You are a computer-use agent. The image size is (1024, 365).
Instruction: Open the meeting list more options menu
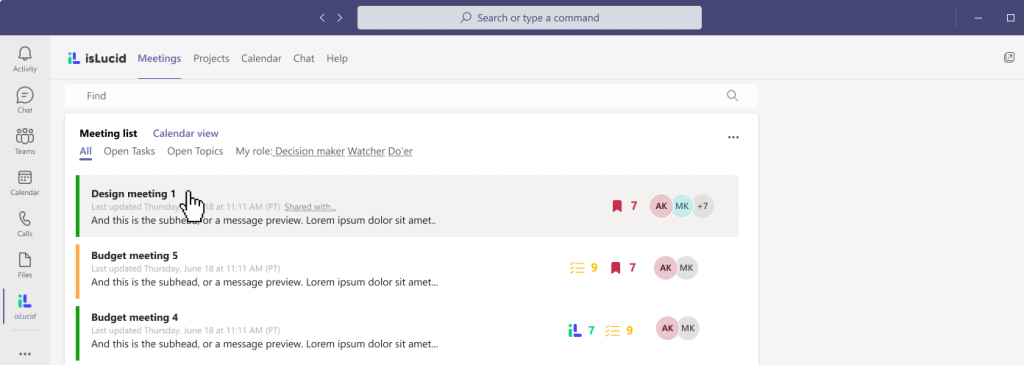click(x=733, y=137)
